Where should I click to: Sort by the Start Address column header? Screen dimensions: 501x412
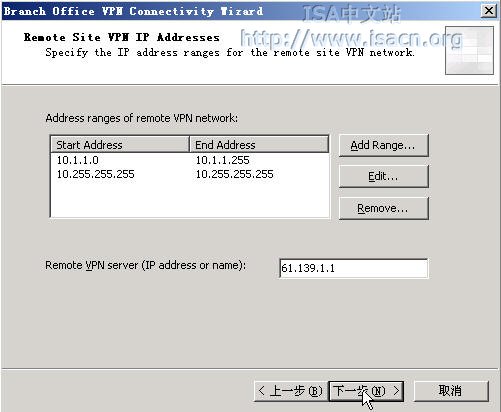click(x=120, y=145)
